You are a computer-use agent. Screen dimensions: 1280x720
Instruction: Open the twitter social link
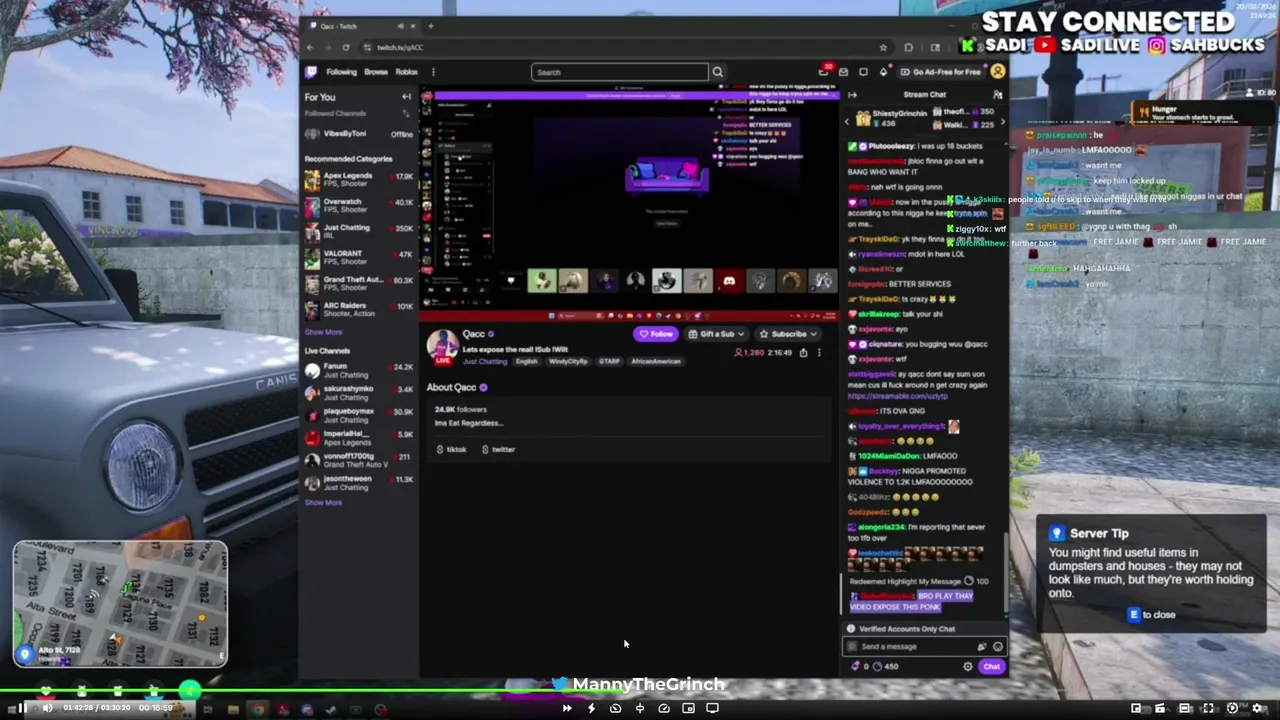pyautogui.click(x=498, y=450)
